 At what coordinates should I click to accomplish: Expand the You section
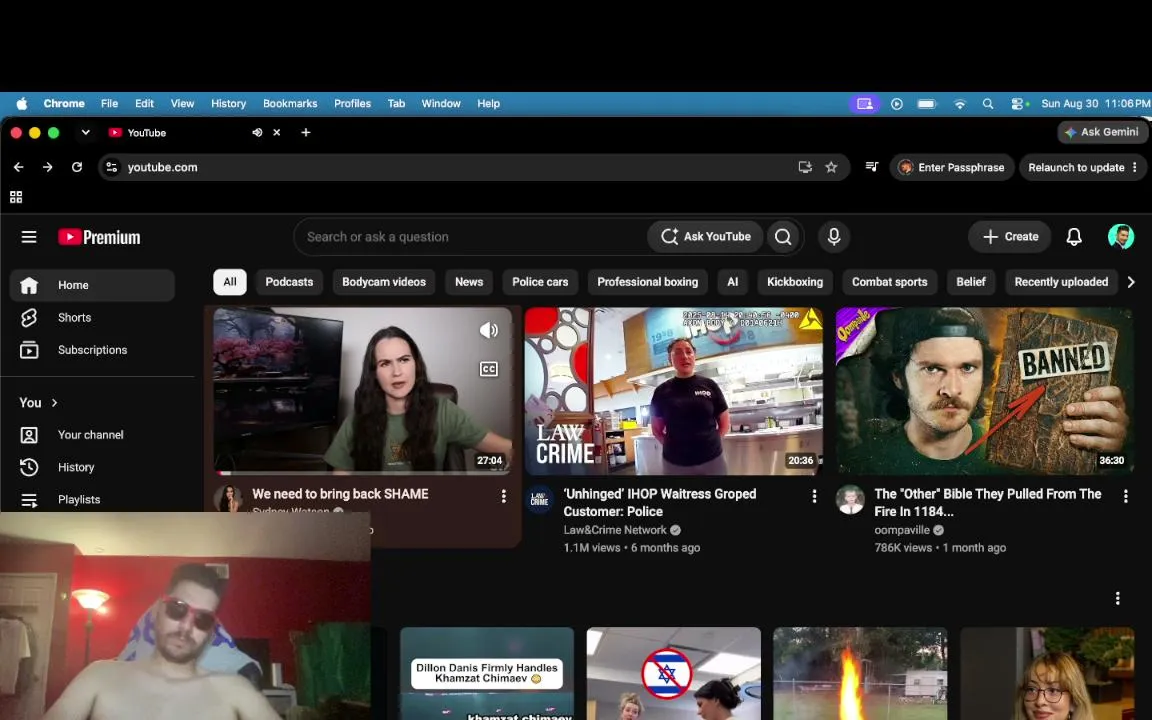38,403
